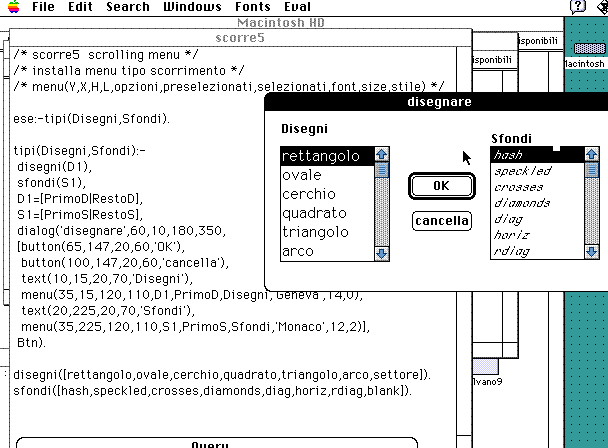
Task: Open the File menu
Action: pyautogui.click(x=43, y=7)
